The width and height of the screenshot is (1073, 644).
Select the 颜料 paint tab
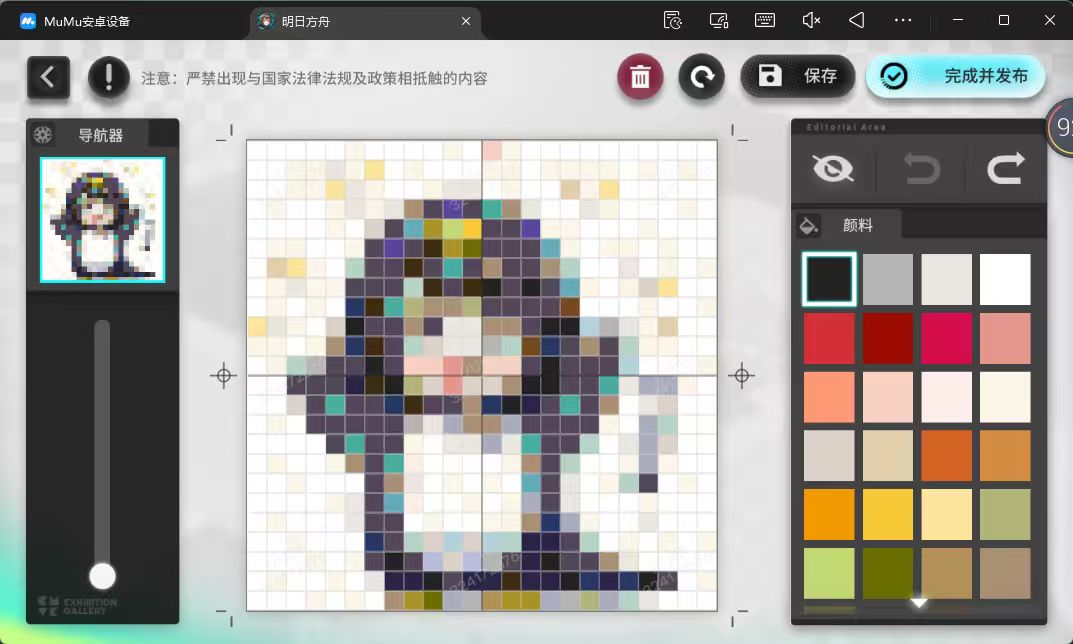857,225
